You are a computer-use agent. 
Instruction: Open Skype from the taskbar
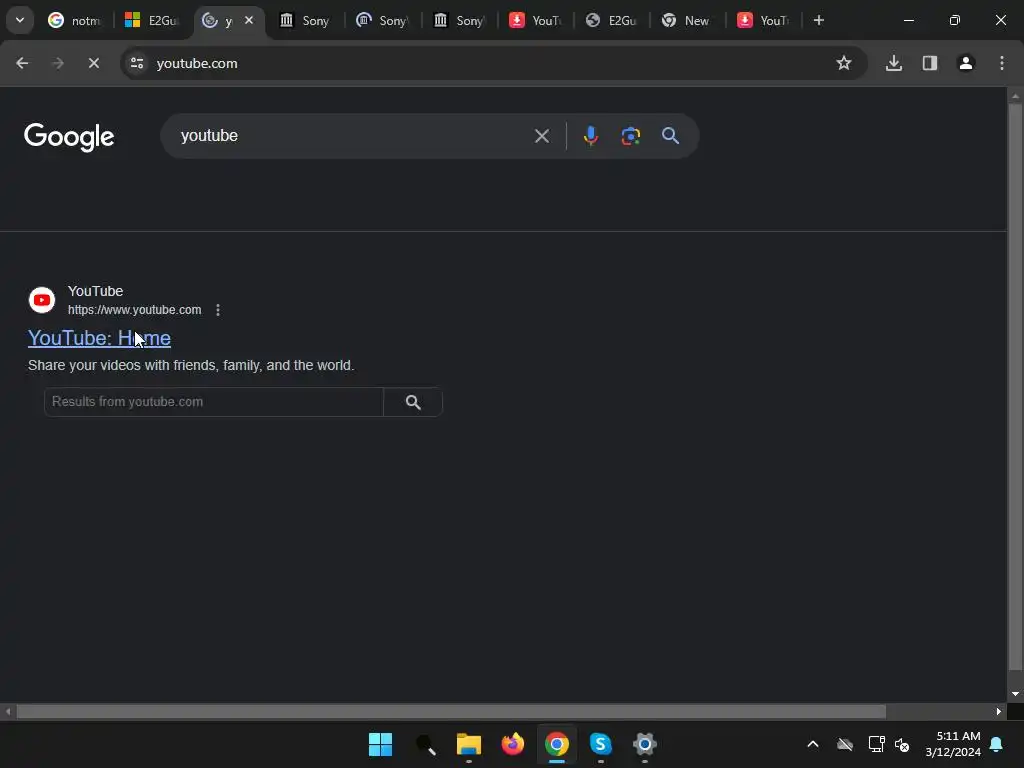600,744
